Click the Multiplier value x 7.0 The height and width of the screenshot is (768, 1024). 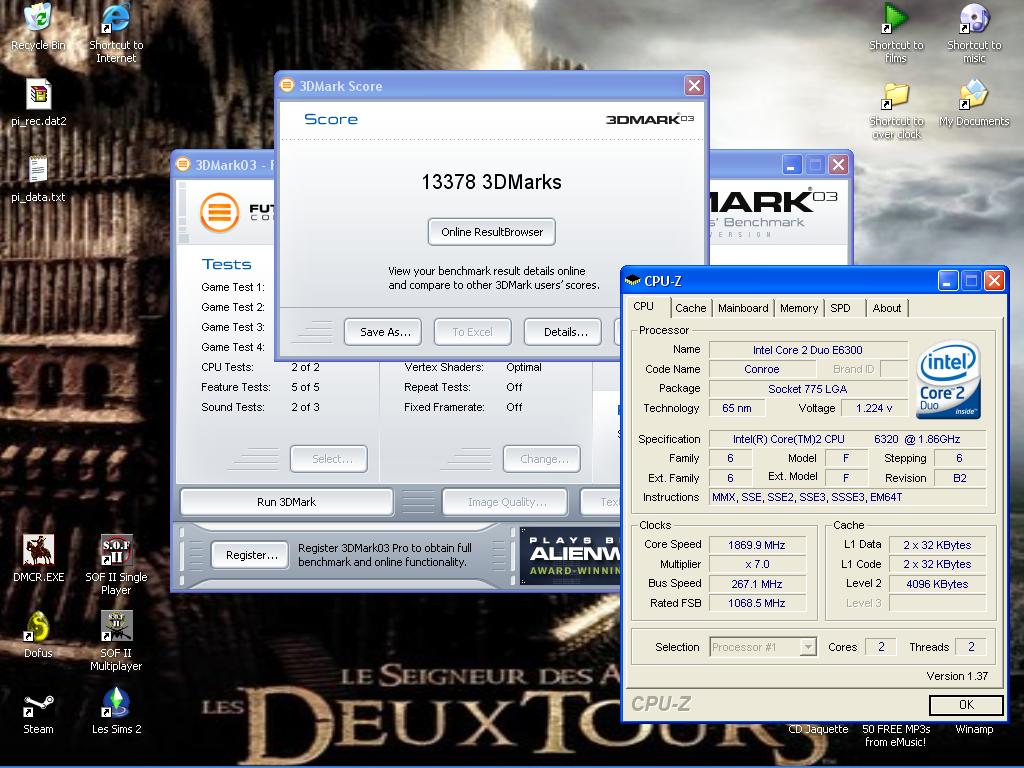click(756, 564)
